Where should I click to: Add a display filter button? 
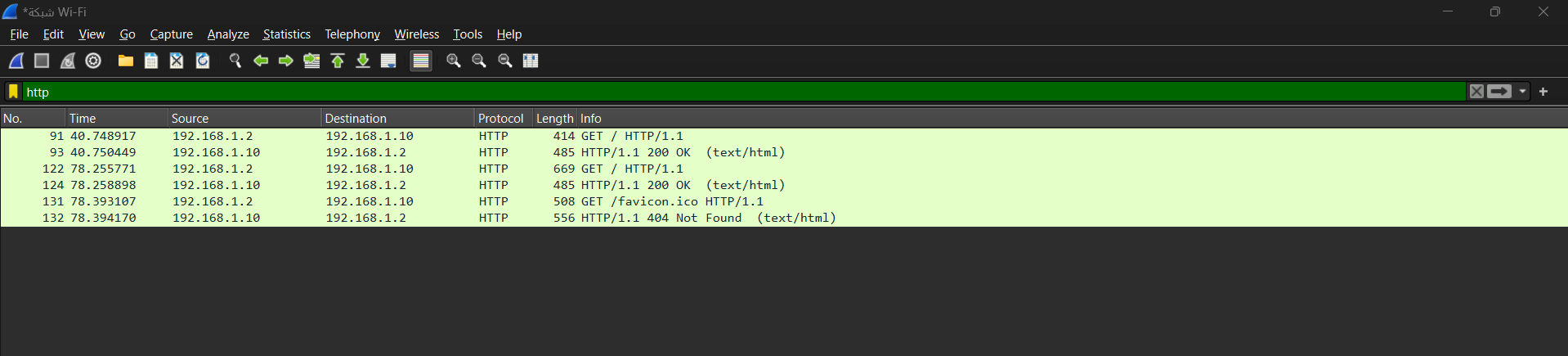coord(1543,92)
